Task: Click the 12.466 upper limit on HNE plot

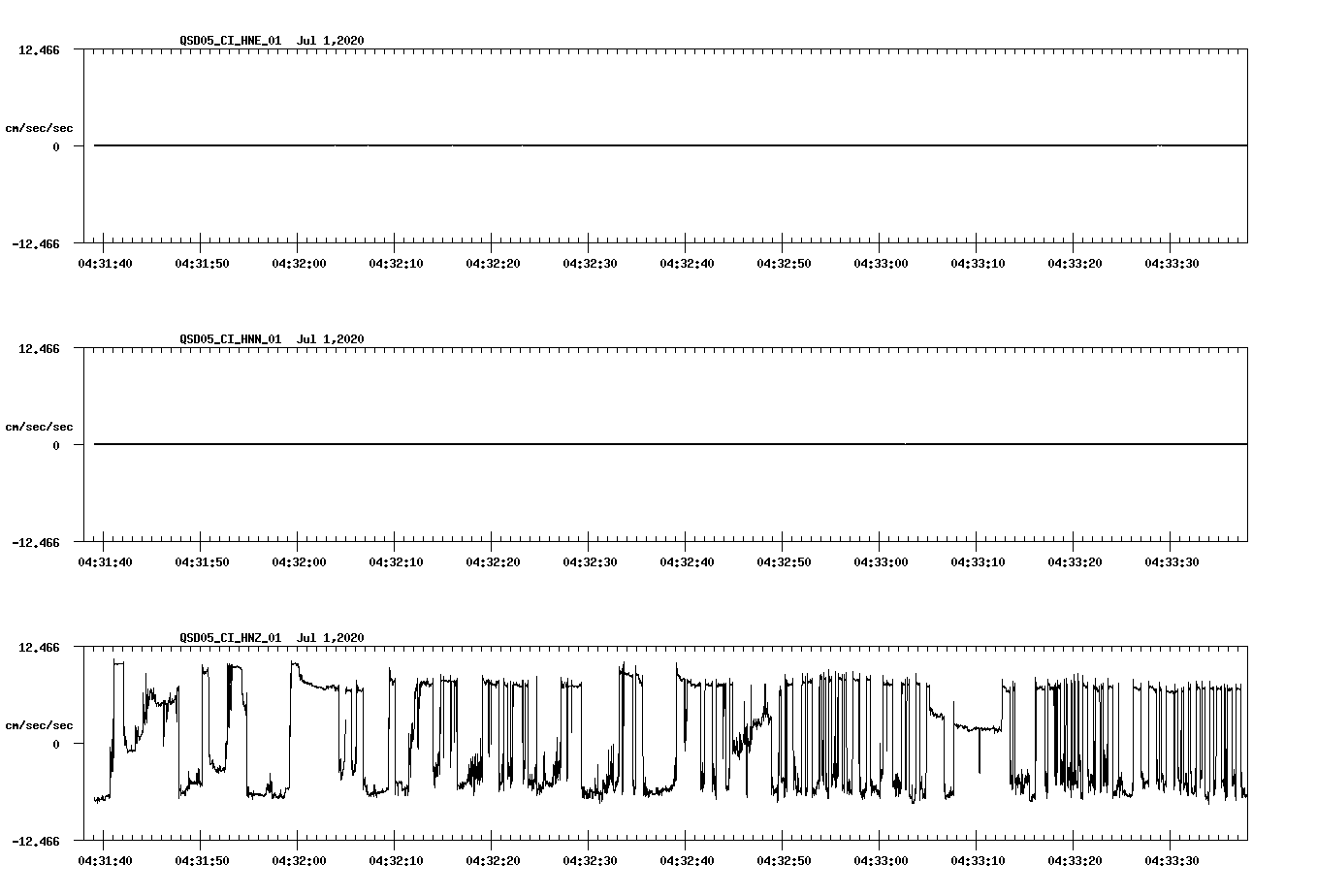Action: 39,49
